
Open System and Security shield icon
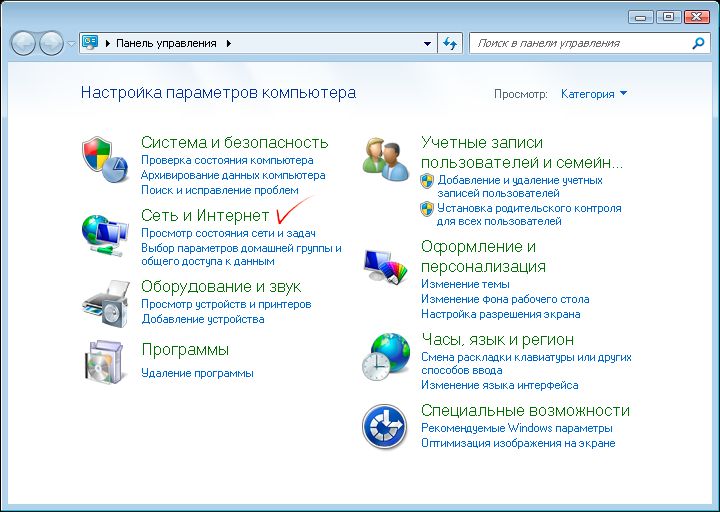[x=105, y=159]
